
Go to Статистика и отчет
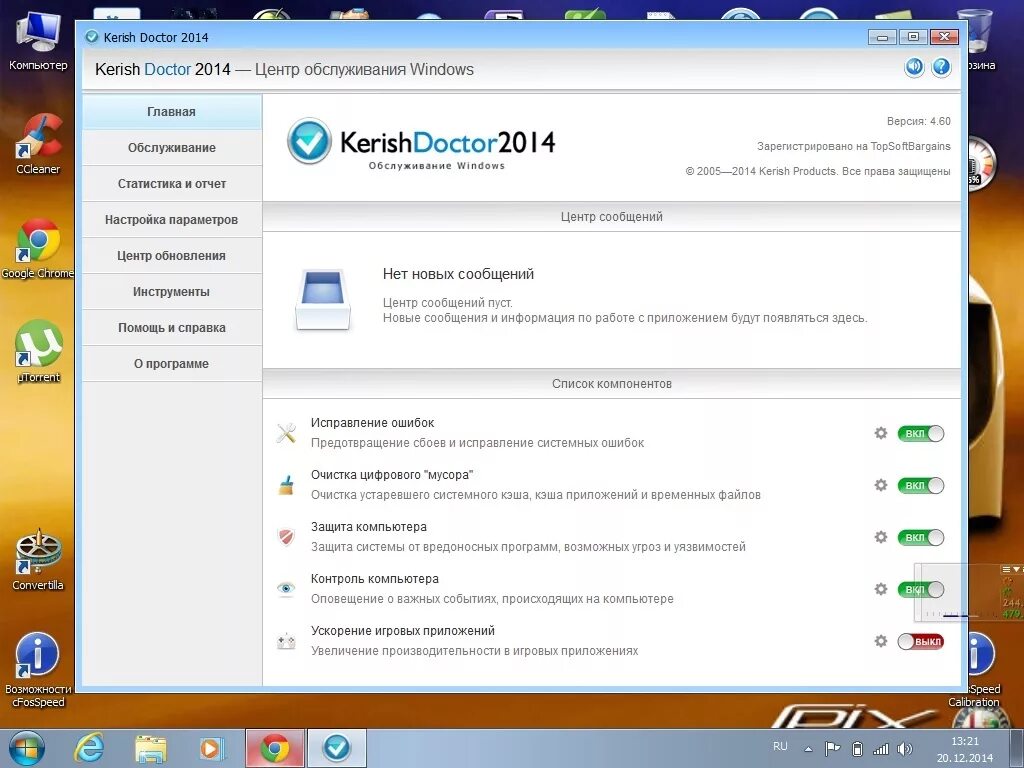click(x=172, y=184)
